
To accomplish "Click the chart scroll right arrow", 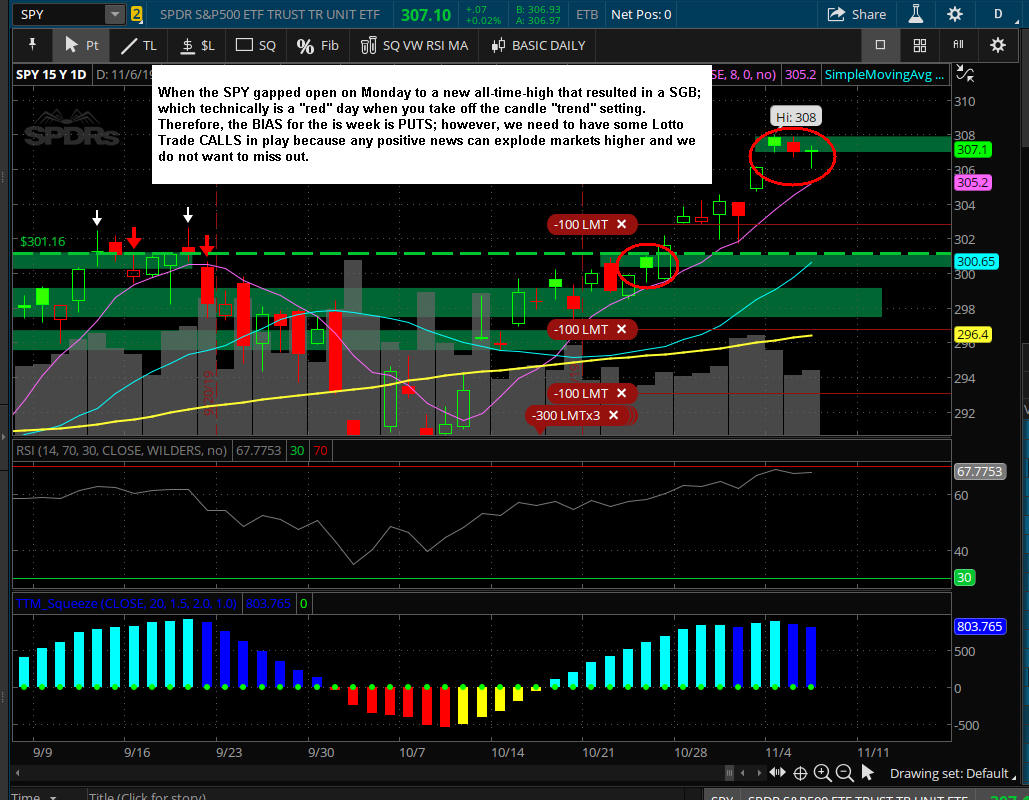I will tap(758, 773).
